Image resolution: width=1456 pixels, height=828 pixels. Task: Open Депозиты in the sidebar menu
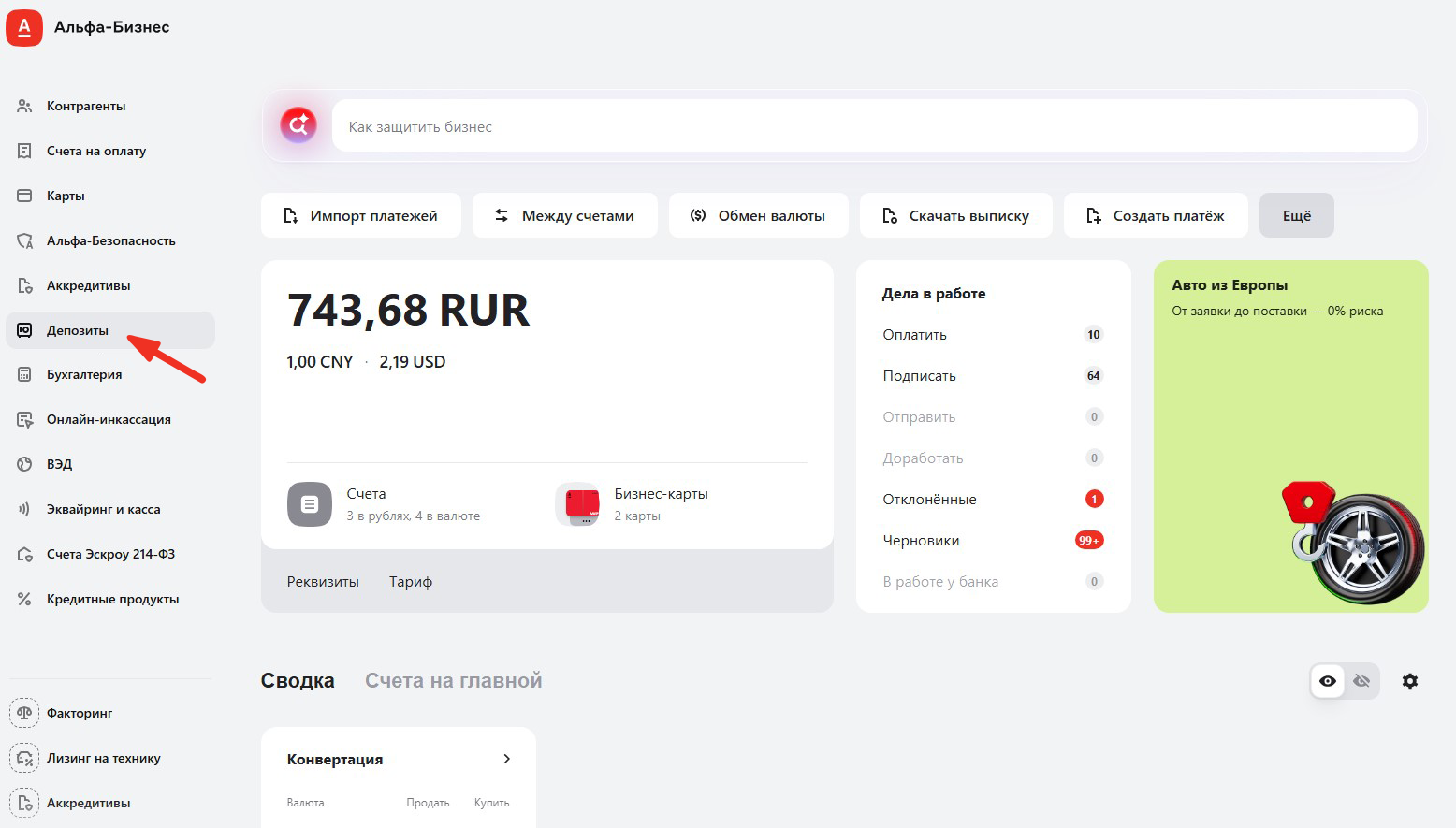[78, 330]
